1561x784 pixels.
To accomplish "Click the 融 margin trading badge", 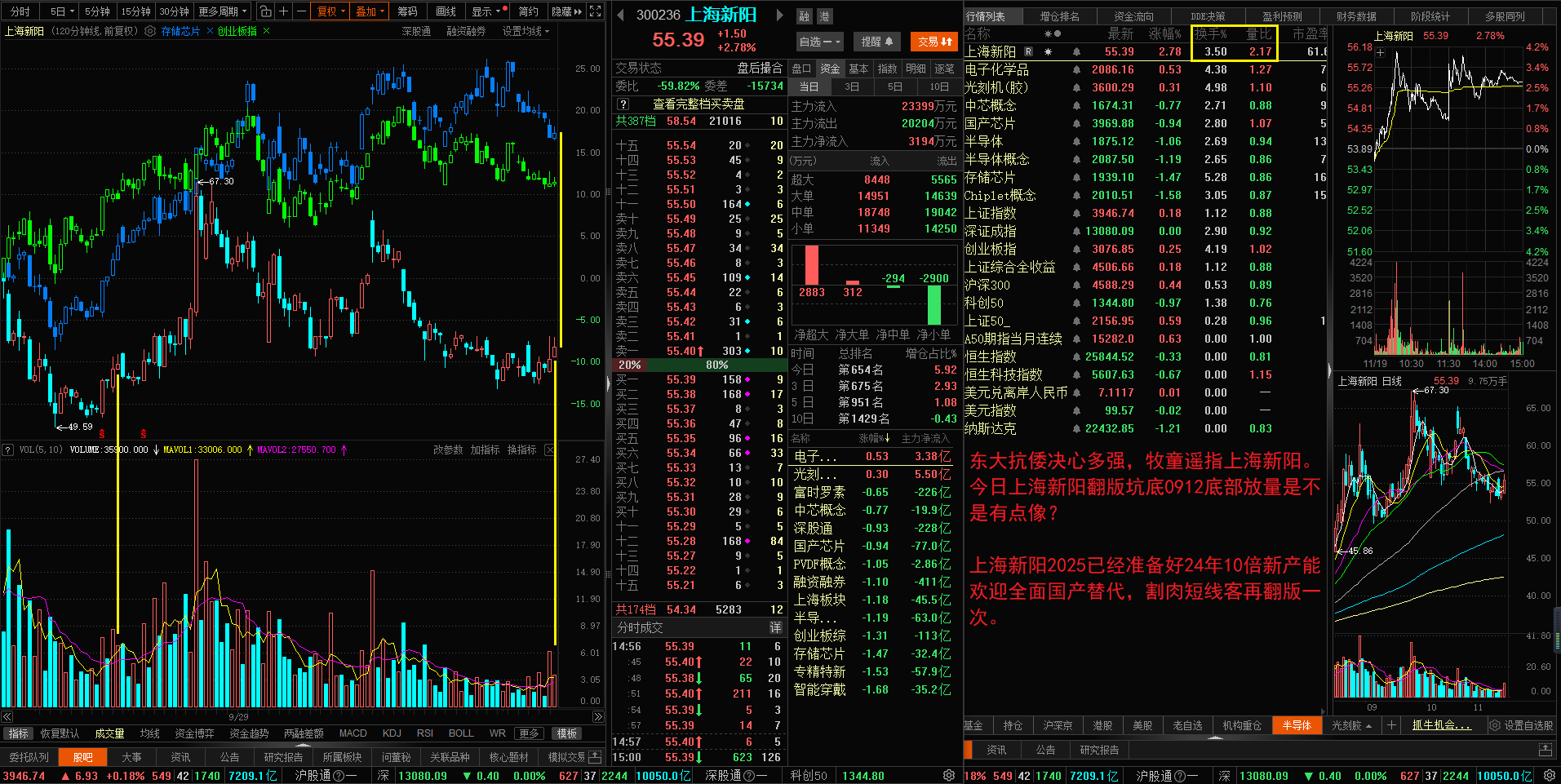I will 805,16.
